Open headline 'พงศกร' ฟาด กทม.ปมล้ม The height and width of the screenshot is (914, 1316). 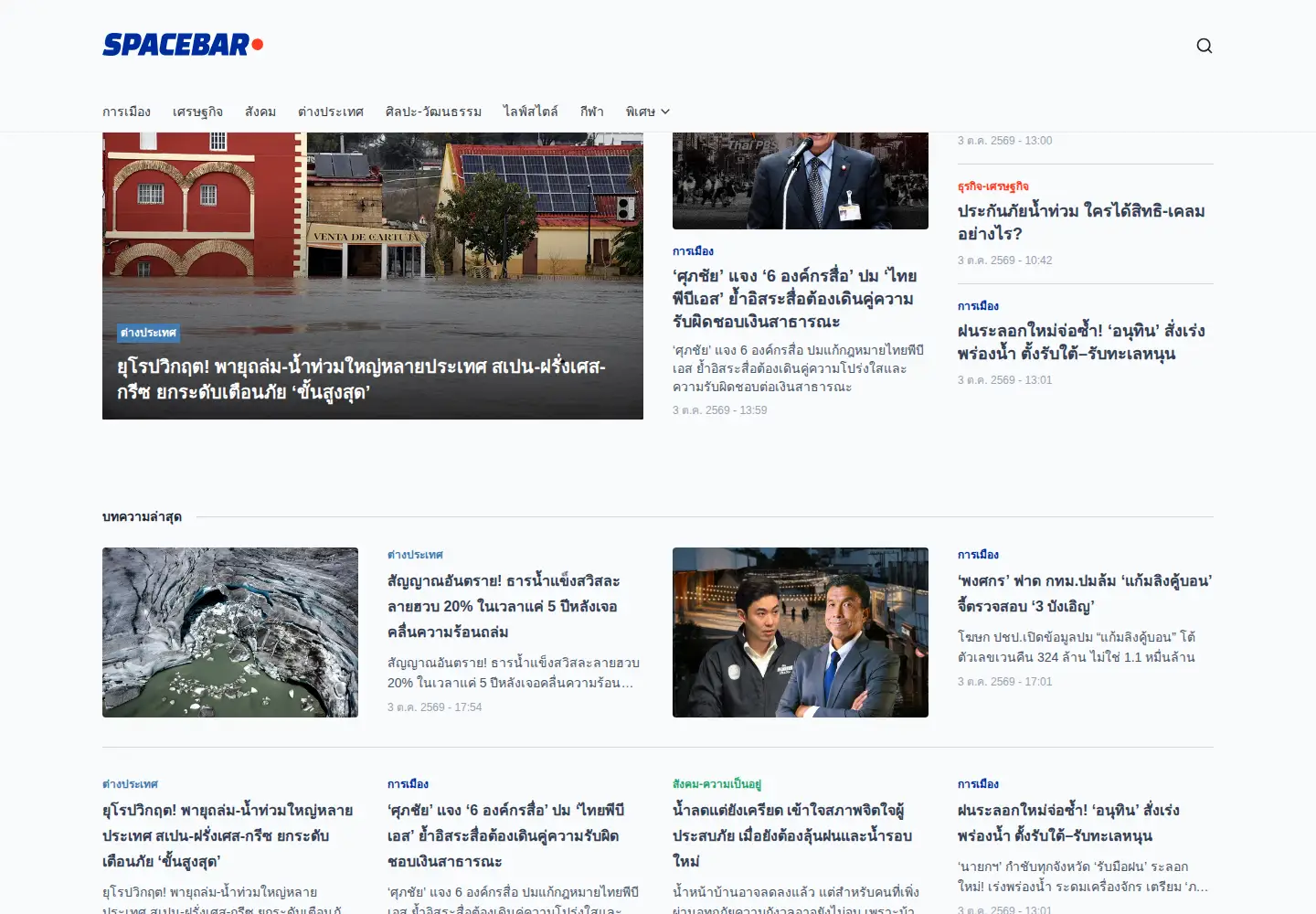click(1085, 593)
